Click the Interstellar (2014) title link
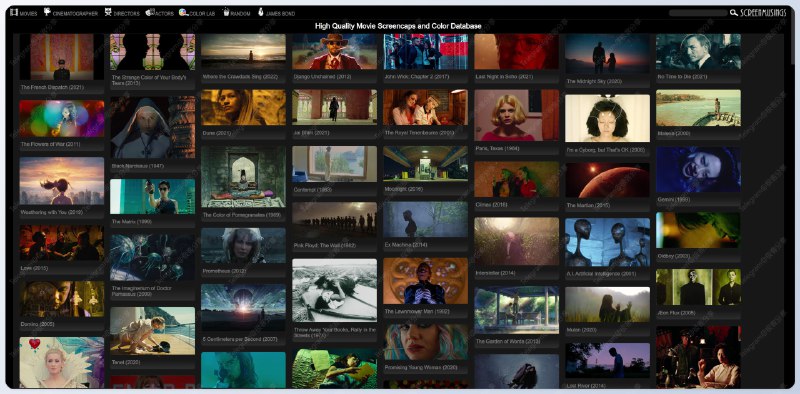Viewport: 800px width, 394px height. [x=495, y=273]
